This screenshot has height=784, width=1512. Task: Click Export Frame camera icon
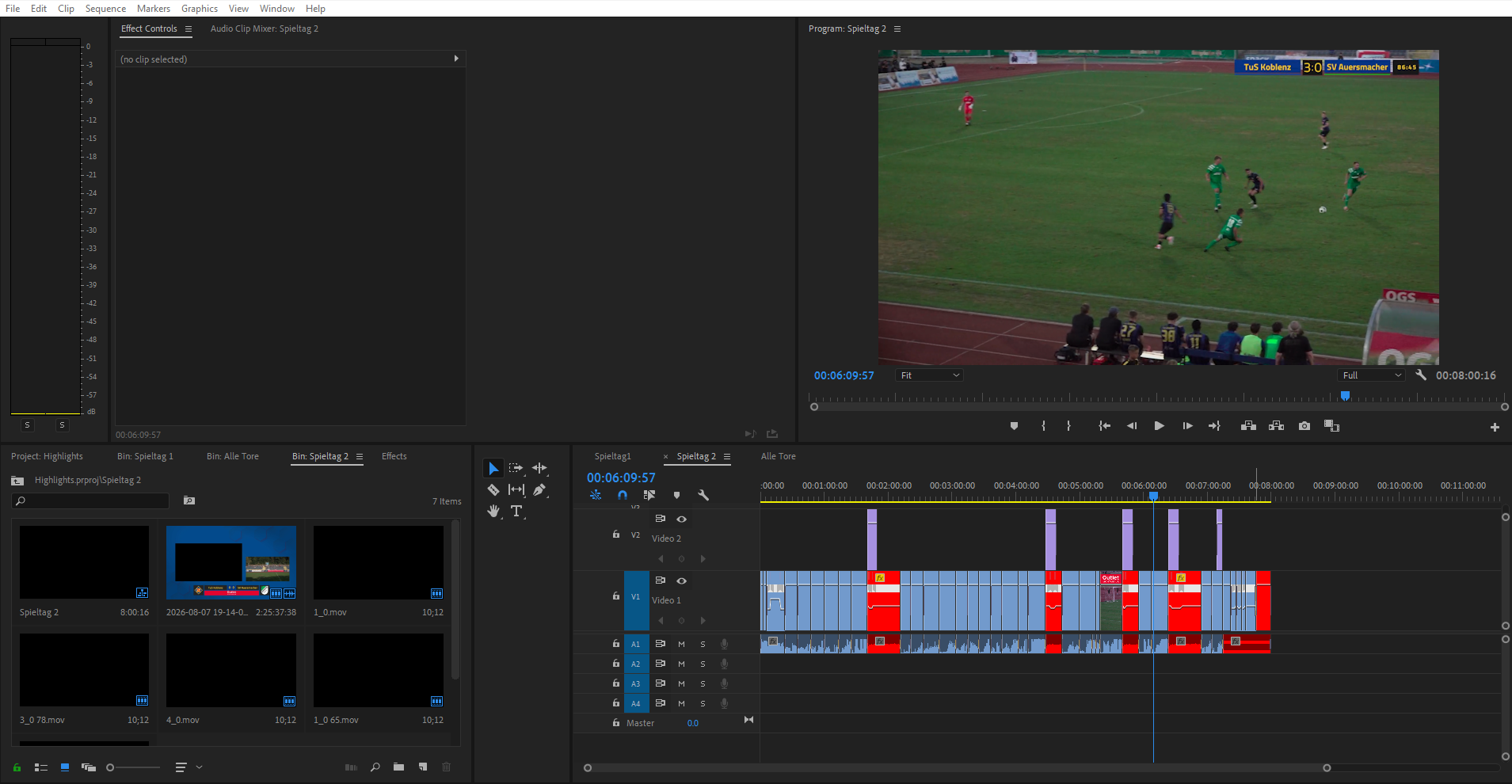[1304, 426]
